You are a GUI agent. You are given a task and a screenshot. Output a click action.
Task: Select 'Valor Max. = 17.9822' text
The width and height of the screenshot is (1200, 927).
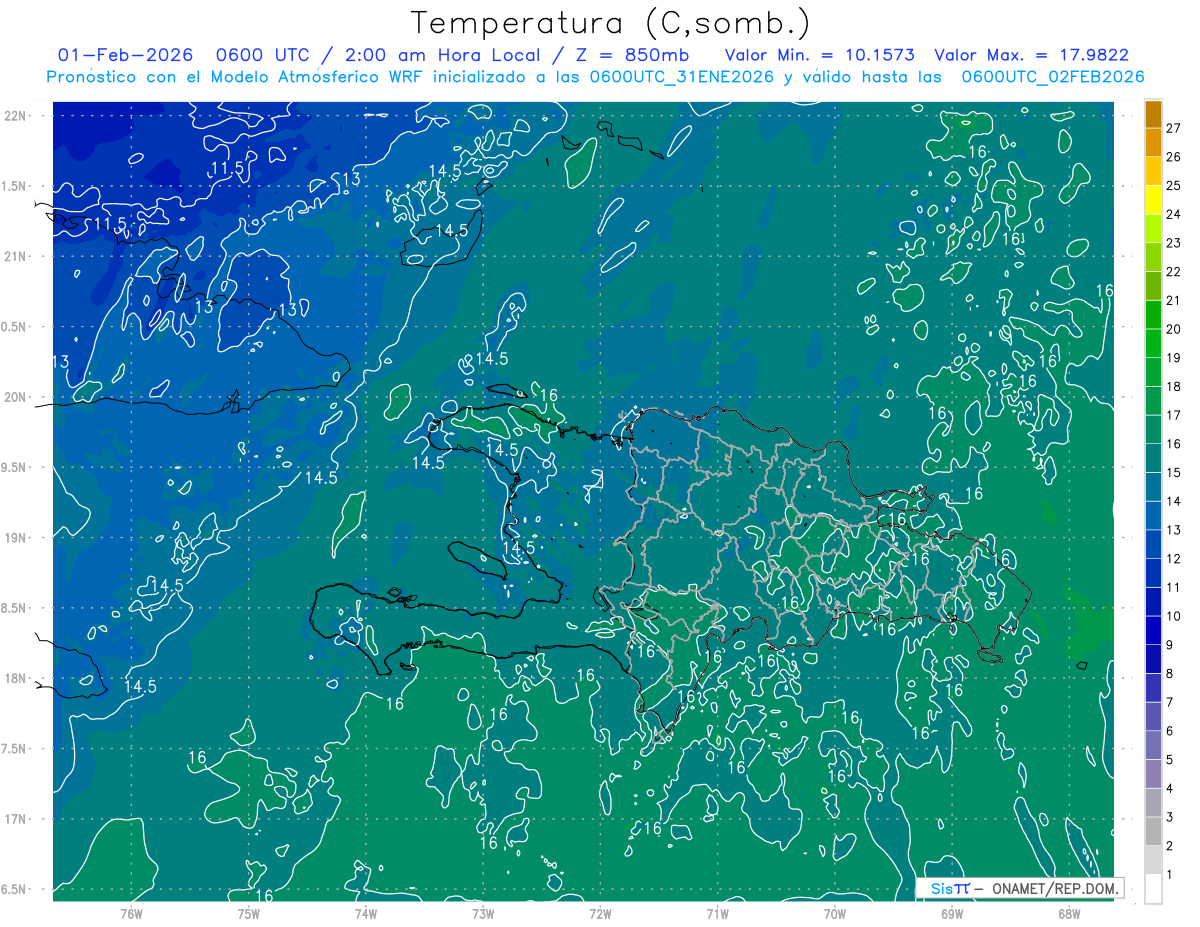[1031, 55]
